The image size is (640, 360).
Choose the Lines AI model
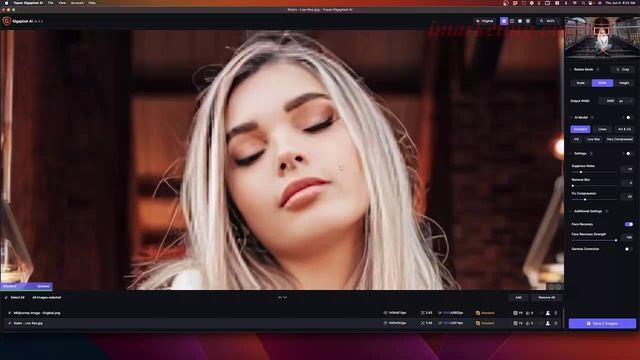tap(602, 129)
